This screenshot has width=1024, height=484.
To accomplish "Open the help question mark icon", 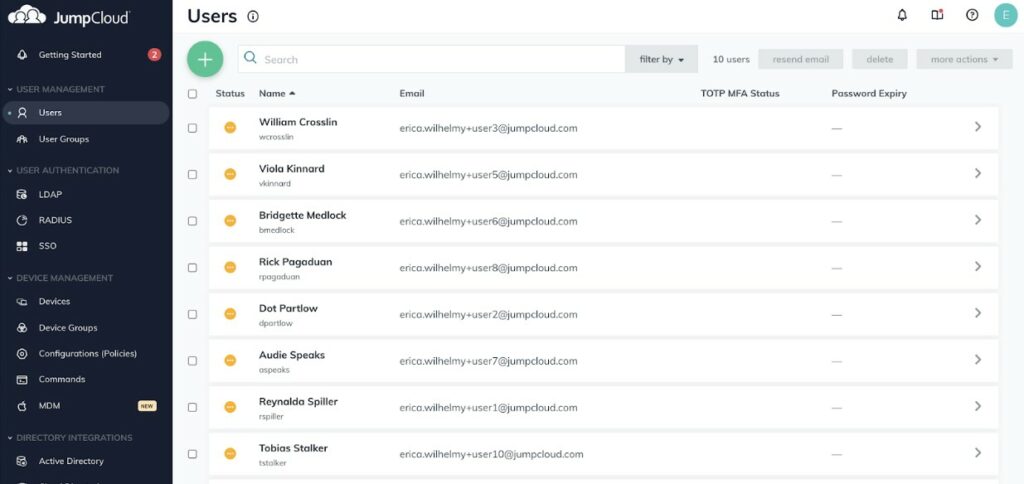I will point(972,15).
